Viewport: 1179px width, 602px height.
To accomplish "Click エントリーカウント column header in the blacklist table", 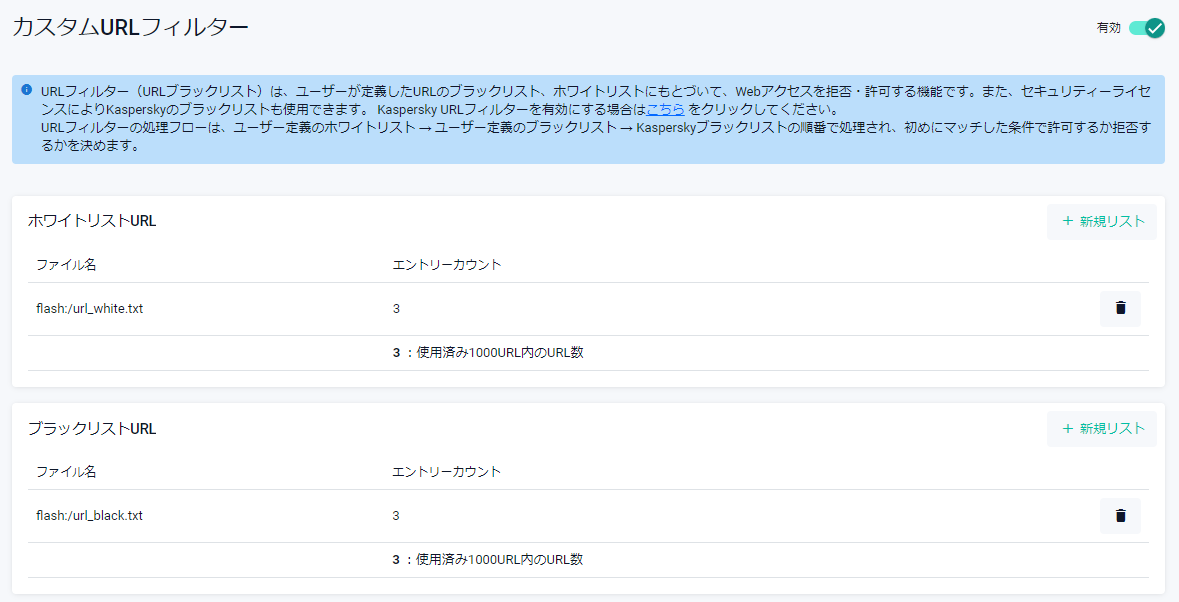I will (447, 472).
